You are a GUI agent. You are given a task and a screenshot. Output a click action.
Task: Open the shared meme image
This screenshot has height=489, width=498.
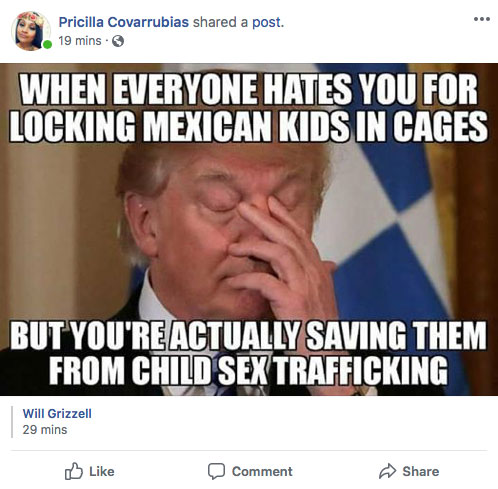pos(249,229)
